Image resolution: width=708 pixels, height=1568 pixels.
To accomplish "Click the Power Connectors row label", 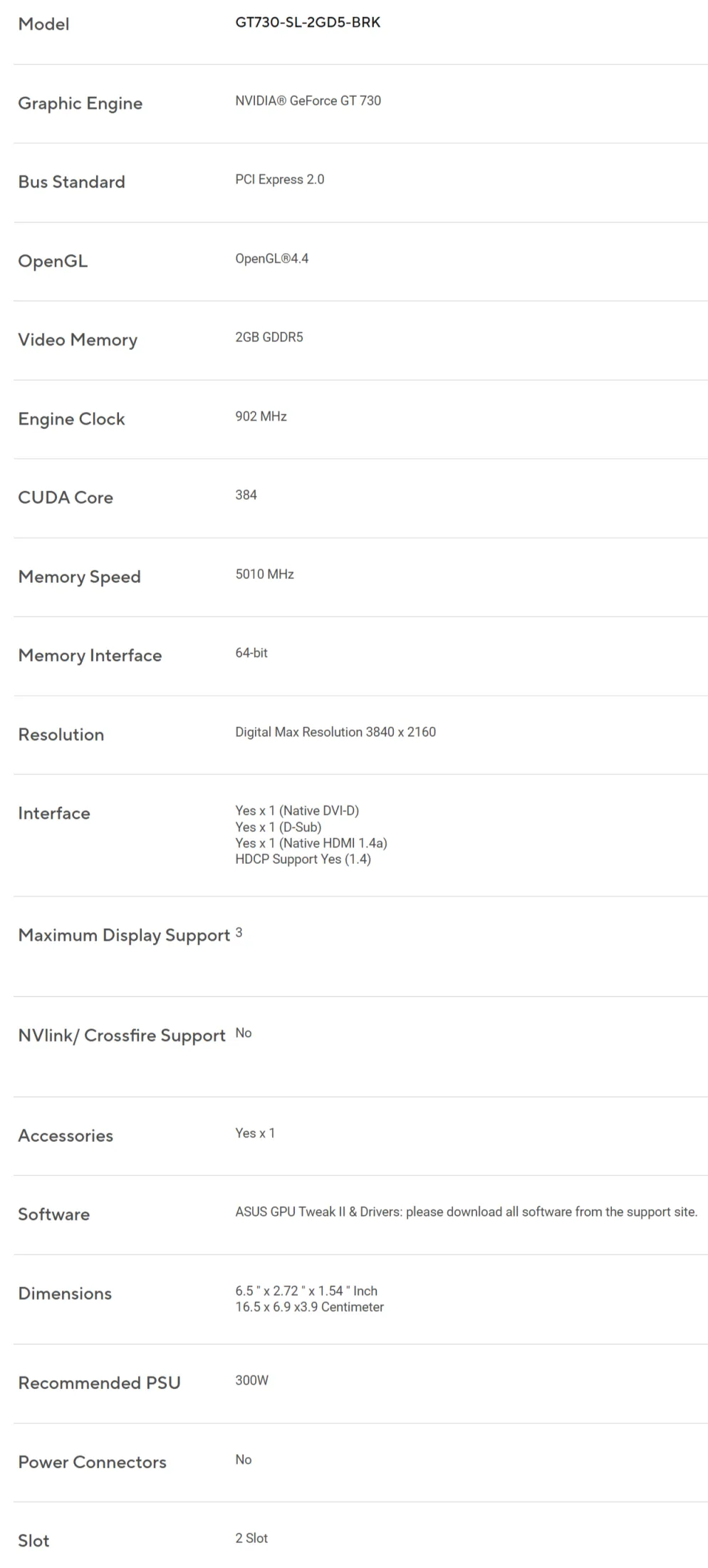I will tap(92, 1463).
